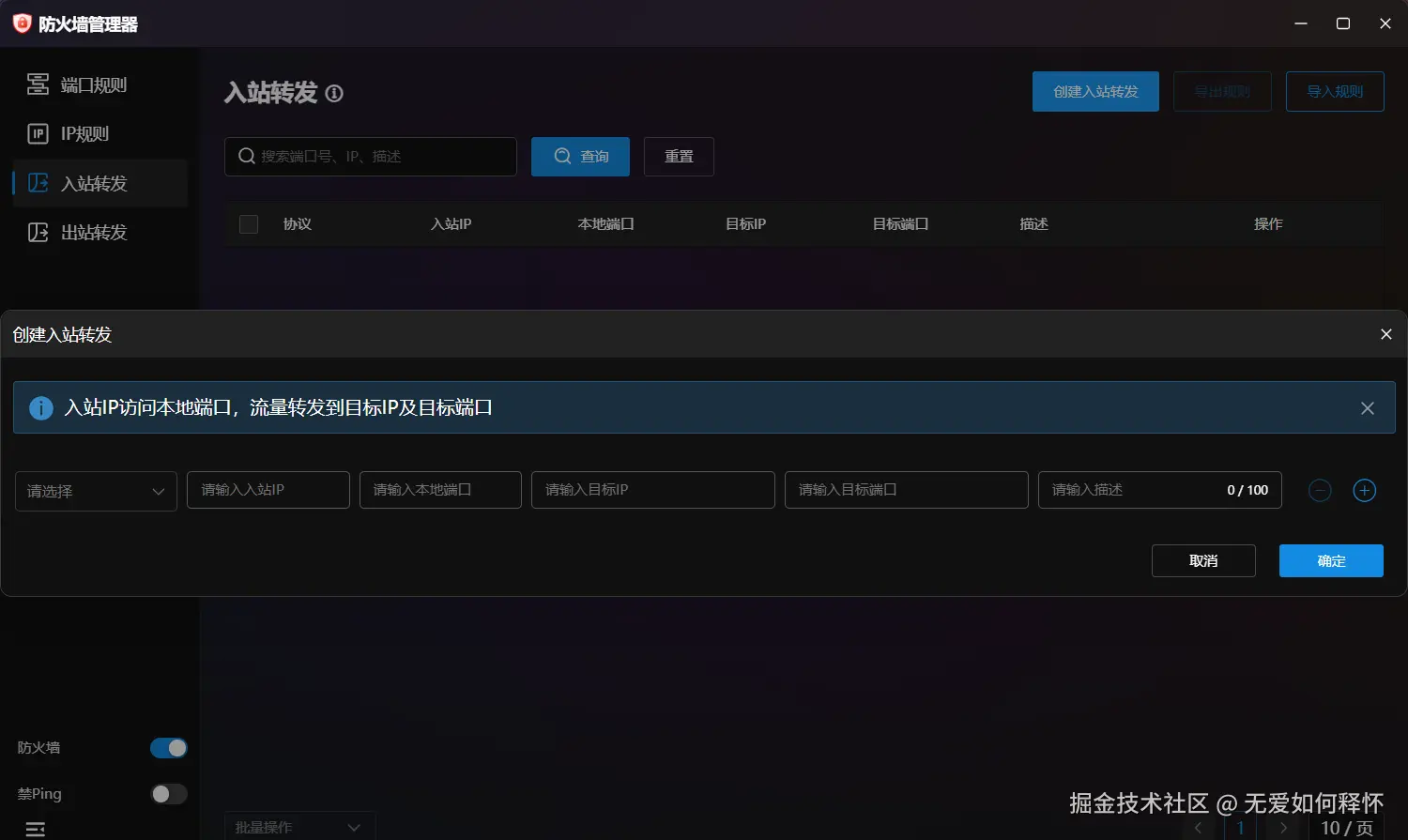Click the 请输入描述 field

pyautogui.click(x=1160, y=490)
